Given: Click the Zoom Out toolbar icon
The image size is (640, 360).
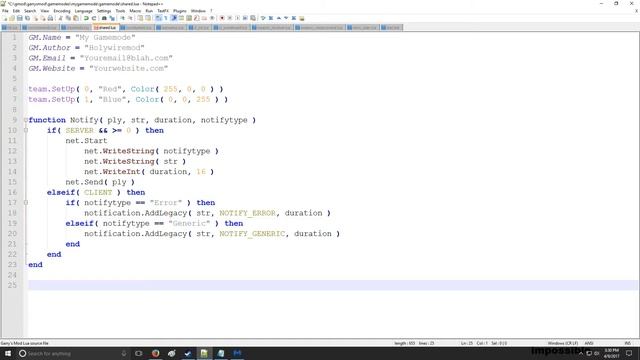Looking at the screenshot, I should pyautogui.click(x=130, y=18).
